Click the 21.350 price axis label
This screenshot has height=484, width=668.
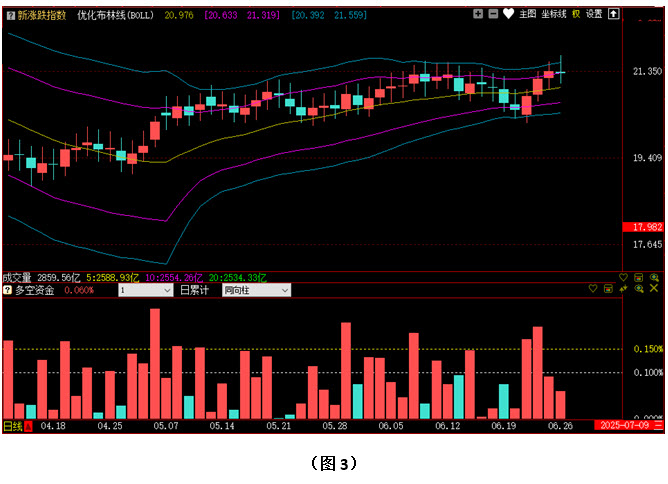pos(647,71)
